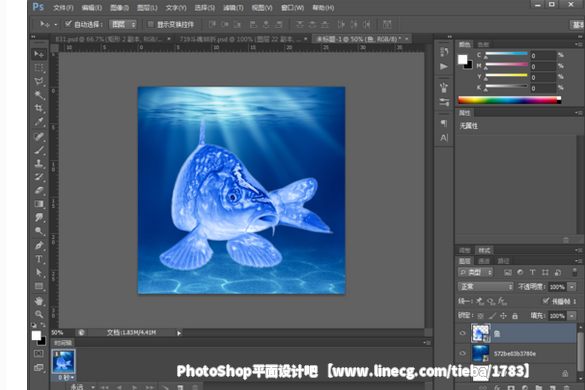The image size is (585, 390).
Task: Select the Magic Wand tool
Action: tap(39, 95)
